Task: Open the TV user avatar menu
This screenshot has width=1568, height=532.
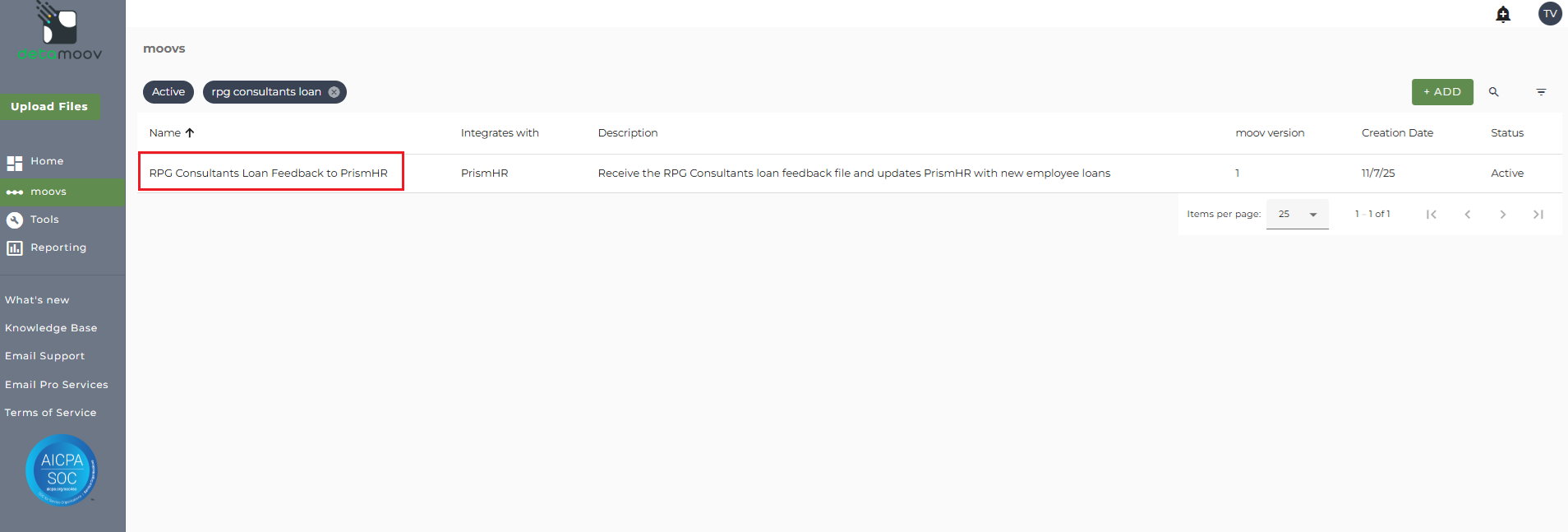Action: pyautogui.click(x=1550, y=14)
